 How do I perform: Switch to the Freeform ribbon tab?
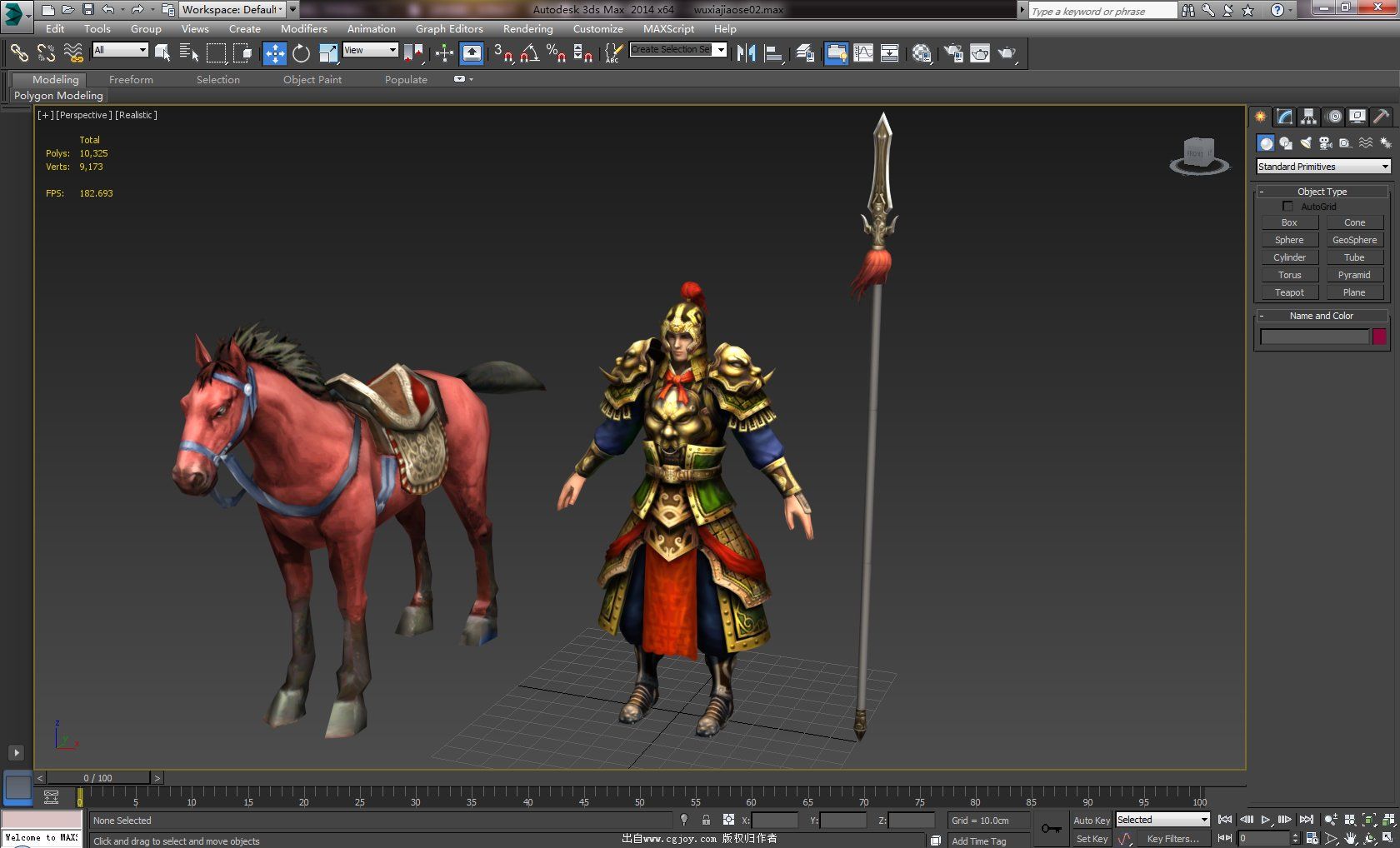[131, 79]
